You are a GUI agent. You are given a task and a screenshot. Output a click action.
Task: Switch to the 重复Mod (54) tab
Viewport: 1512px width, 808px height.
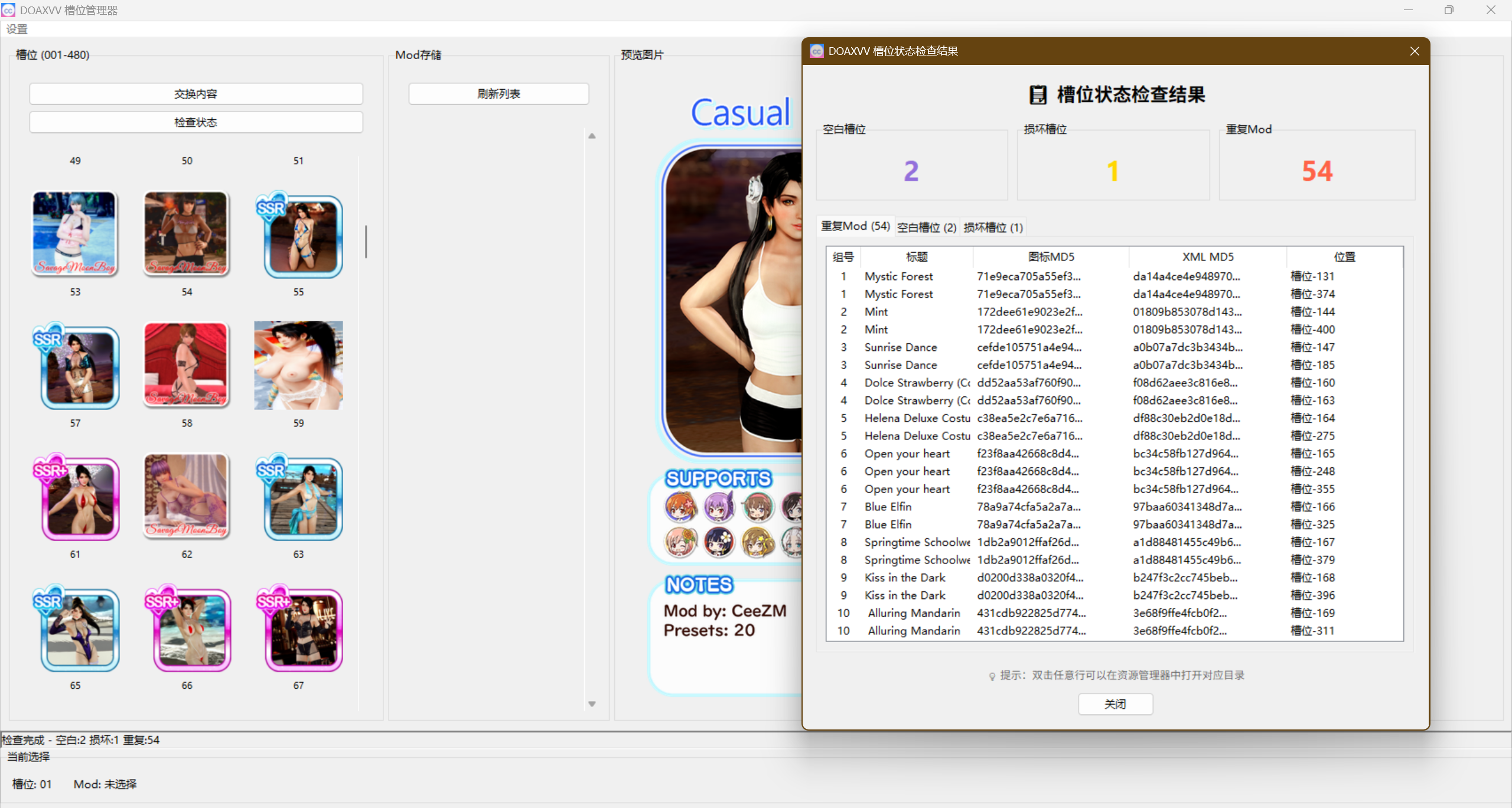[855, 226]
